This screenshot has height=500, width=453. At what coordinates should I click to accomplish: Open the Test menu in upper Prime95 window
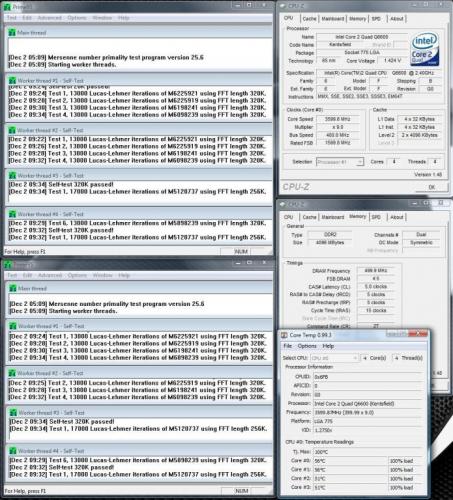tap(12, 18)
